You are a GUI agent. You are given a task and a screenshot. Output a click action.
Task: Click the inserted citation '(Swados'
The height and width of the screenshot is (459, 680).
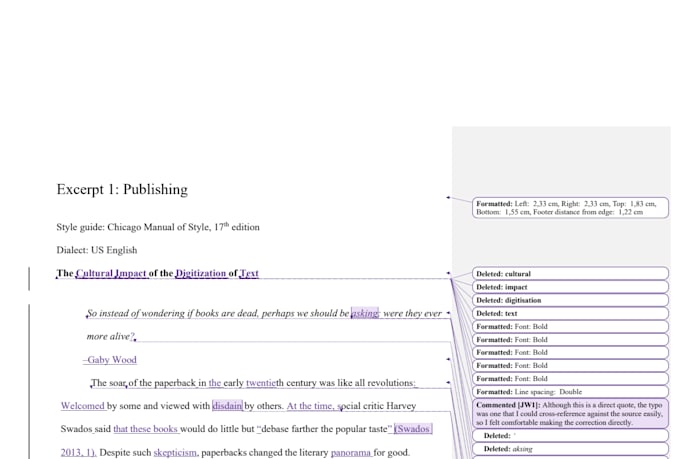tap(413, 429)
